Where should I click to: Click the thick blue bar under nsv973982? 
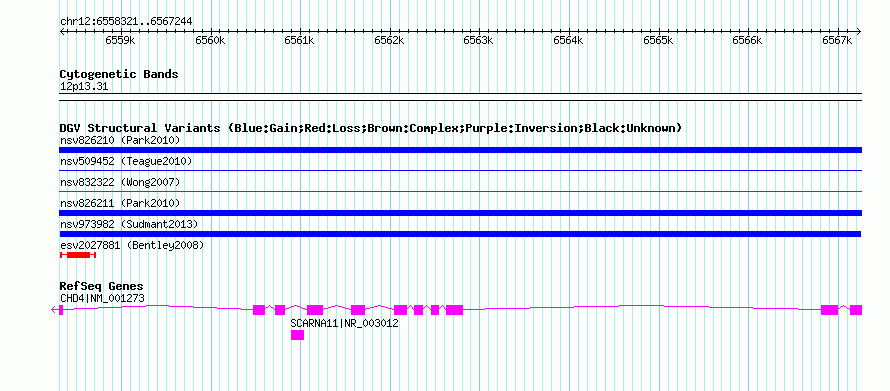tap(460, 234)
